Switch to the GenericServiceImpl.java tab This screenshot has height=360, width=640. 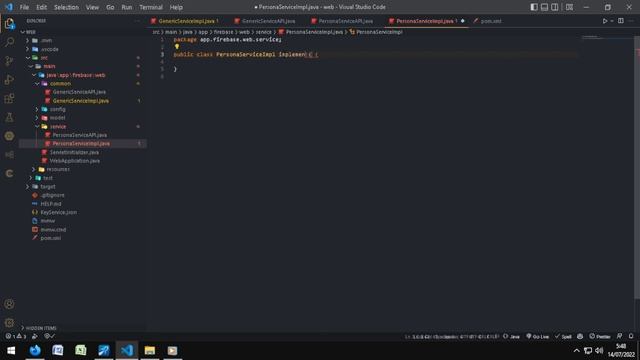pyautogui.click(x=188, y=21)
